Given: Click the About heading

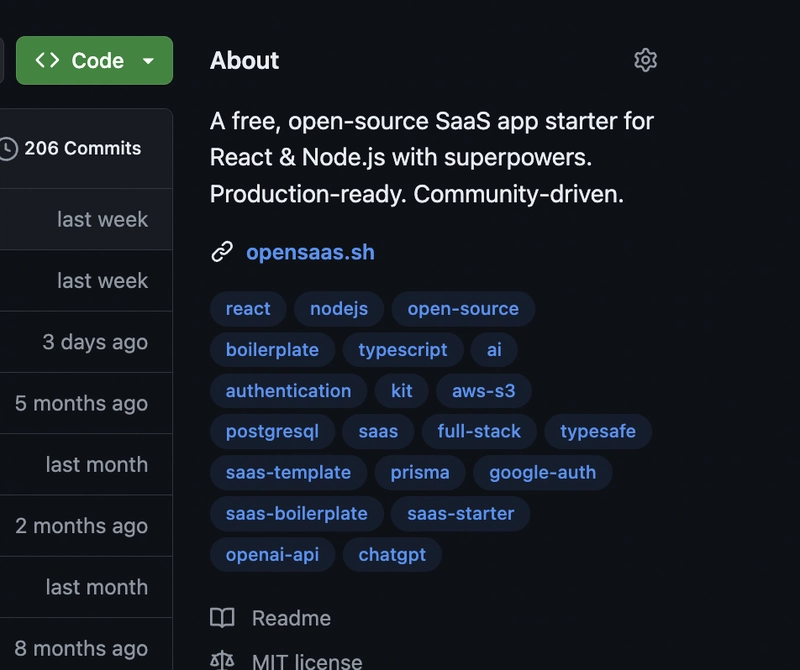Looking at the screenshot, I should coord(244,60).
